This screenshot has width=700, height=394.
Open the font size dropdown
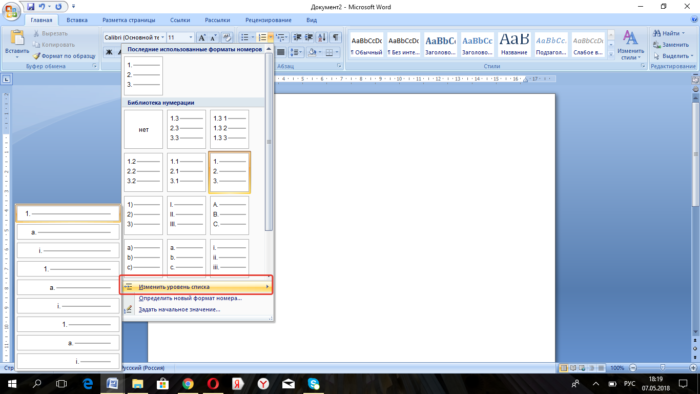191,37
